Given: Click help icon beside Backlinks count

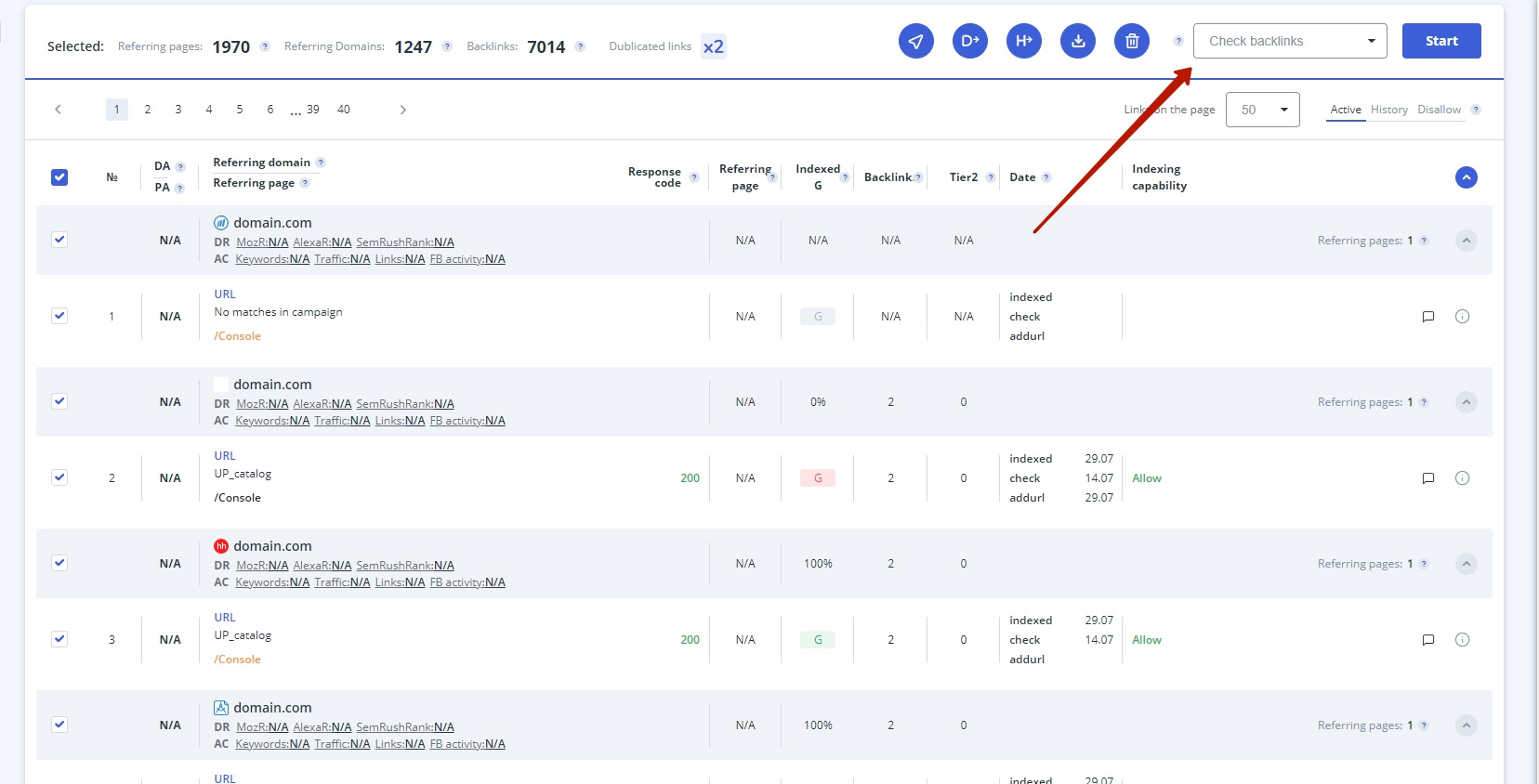Looking at the screenshot, I should click(x=580, y=46).
